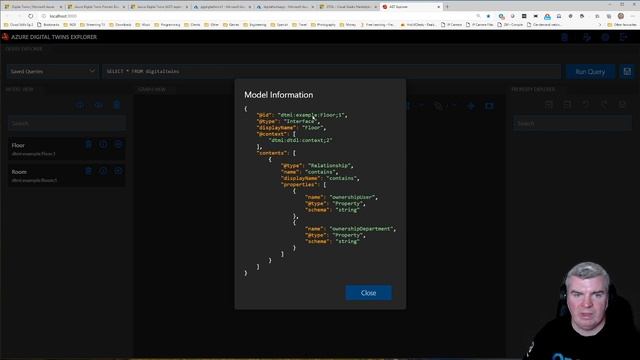The width and height of the screenshot is (640, 360).
Task: Click the plus icon in graph view toolbar
Action: [x=471, y=106]
